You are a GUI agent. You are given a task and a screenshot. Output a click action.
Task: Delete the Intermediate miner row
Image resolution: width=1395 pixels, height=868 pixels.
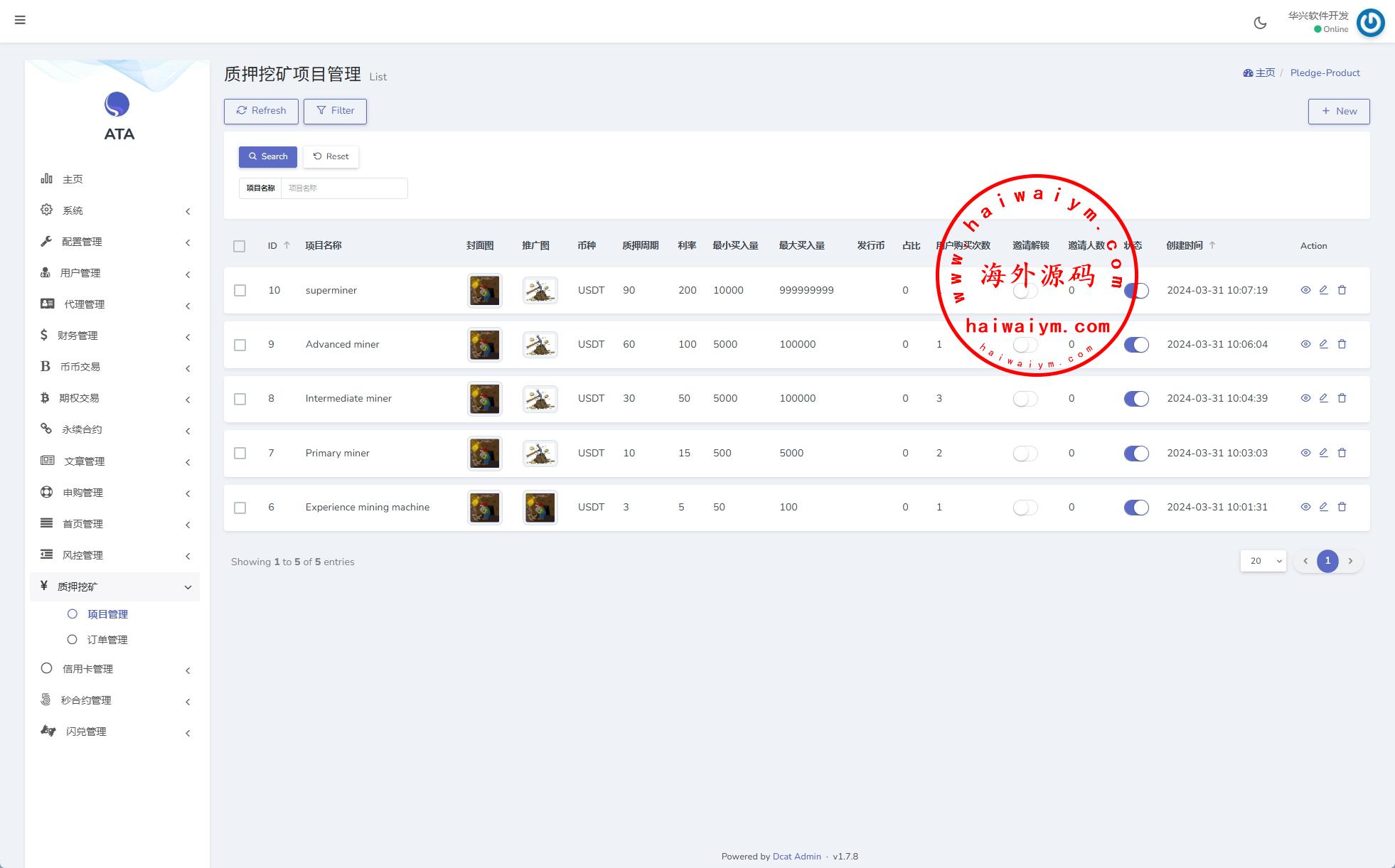pyautogui.click(x=1342, y=398)
